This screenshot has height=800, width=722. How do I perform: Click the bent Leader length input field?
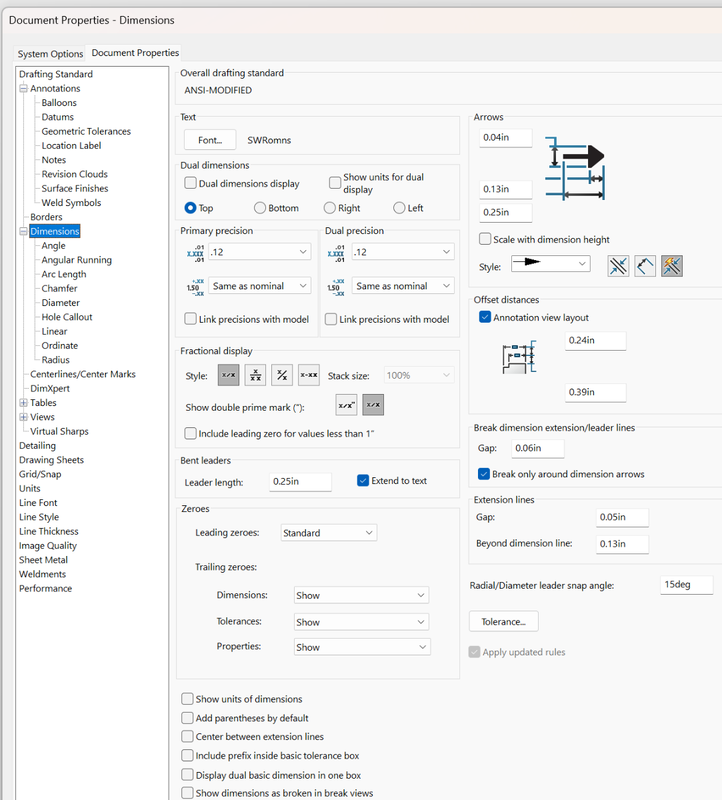(x=300, y=482)
